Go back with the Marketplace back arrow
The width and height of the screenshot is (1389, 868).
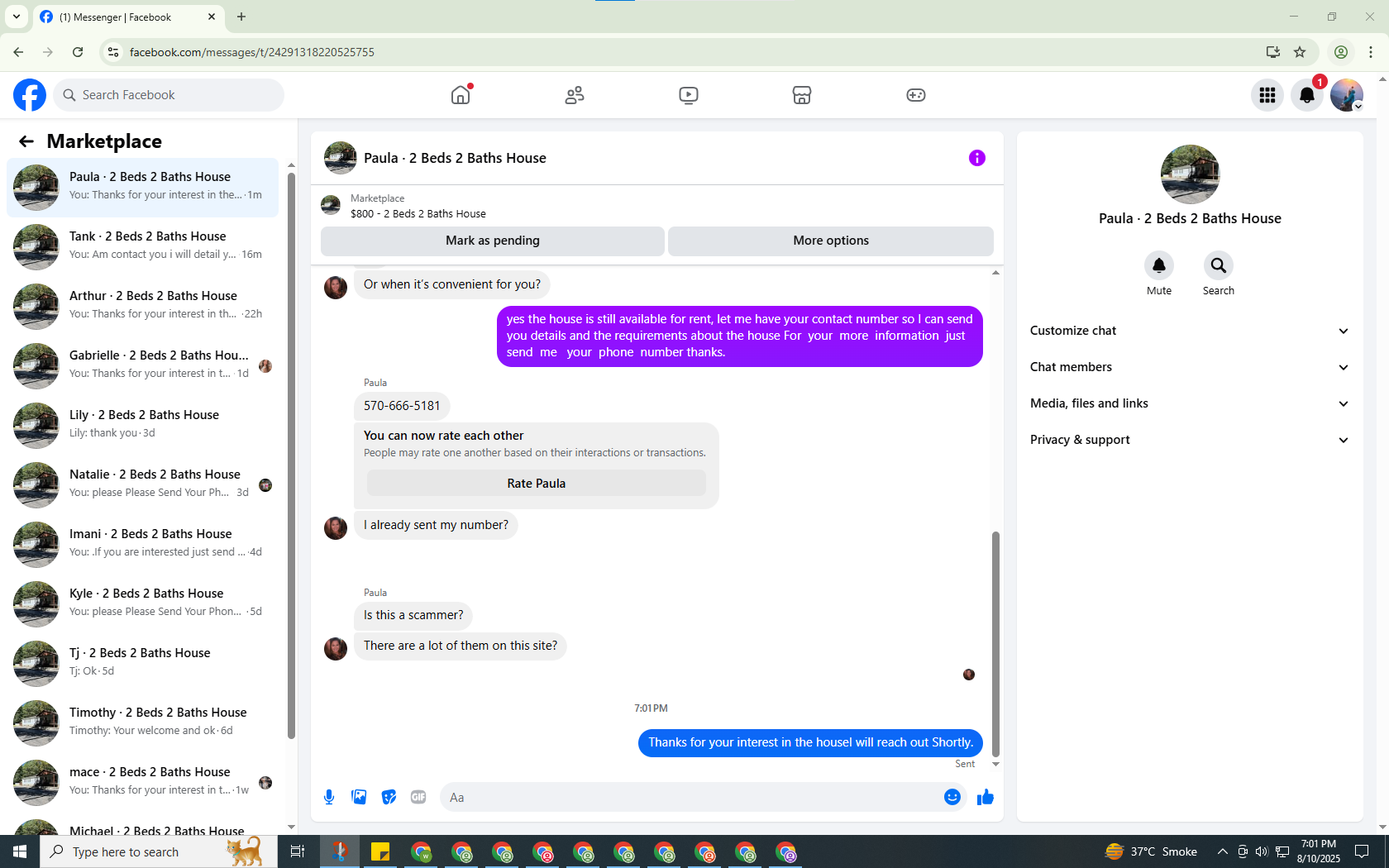(26, 141)
